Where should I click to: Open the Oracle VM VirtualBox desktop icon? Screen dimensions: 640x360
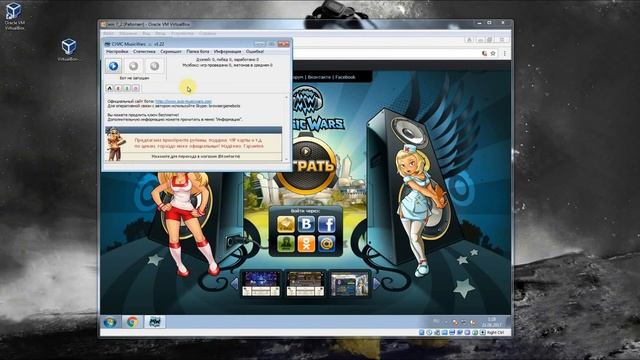(x=14, y=16)
